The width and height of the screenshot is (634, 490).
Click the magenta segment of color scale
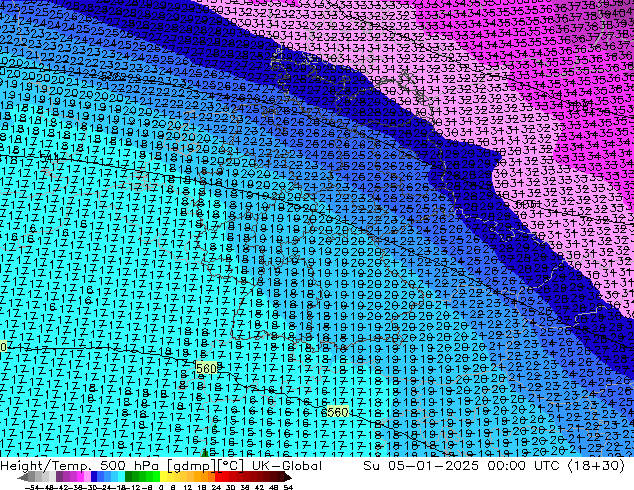tap(80, 477)
